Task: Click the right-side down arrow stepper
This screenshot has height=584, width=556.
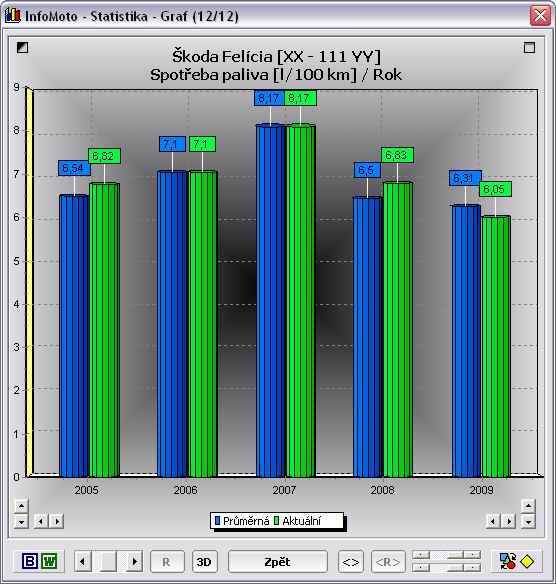Action: coord(528,522)
